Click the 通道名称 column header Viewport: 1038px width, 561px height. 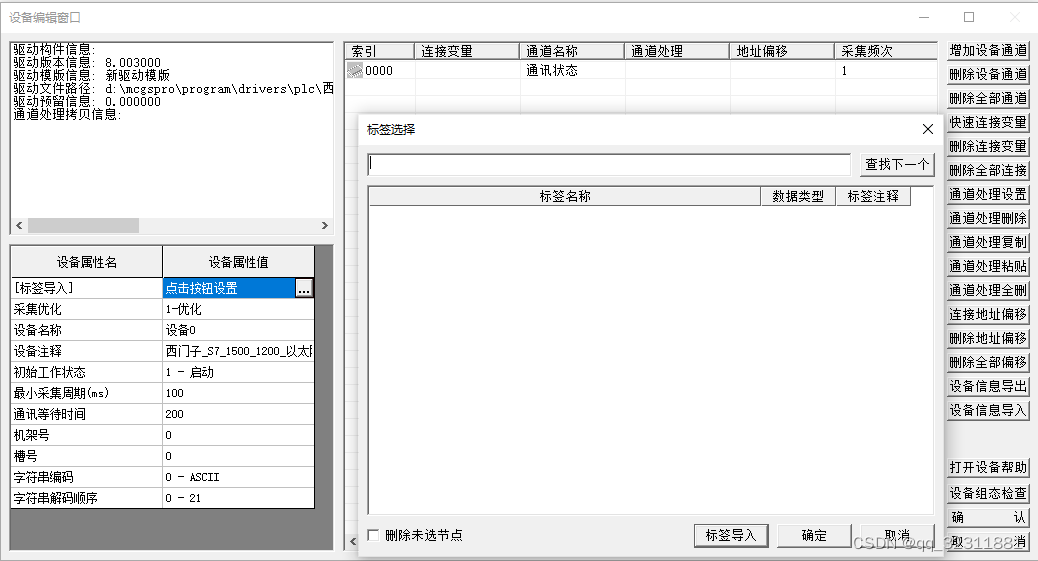(x=572, y=51)
